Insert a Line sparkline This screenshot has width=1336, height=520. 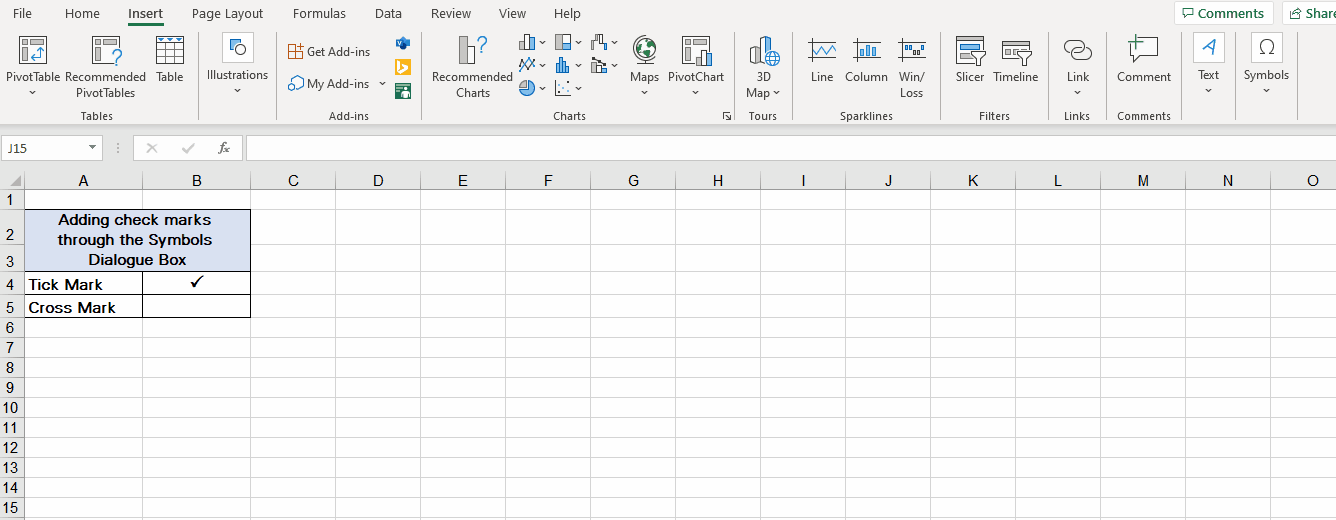pos(822,60)
